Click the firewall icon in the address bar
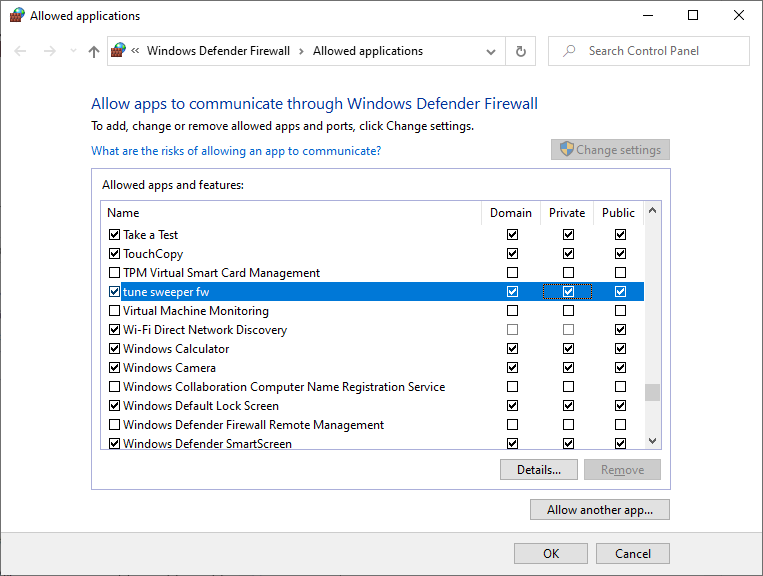 click(x=118, y=50)
